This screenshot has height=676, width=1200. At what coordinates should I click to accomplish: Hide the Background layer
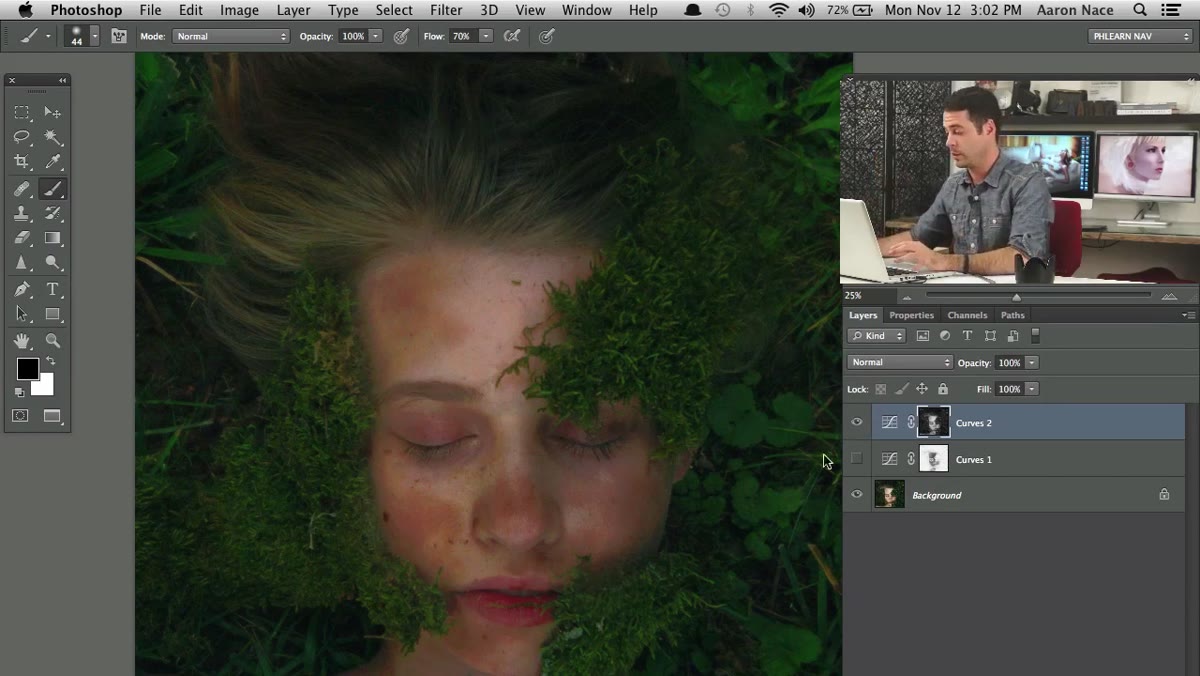(856, 495)
